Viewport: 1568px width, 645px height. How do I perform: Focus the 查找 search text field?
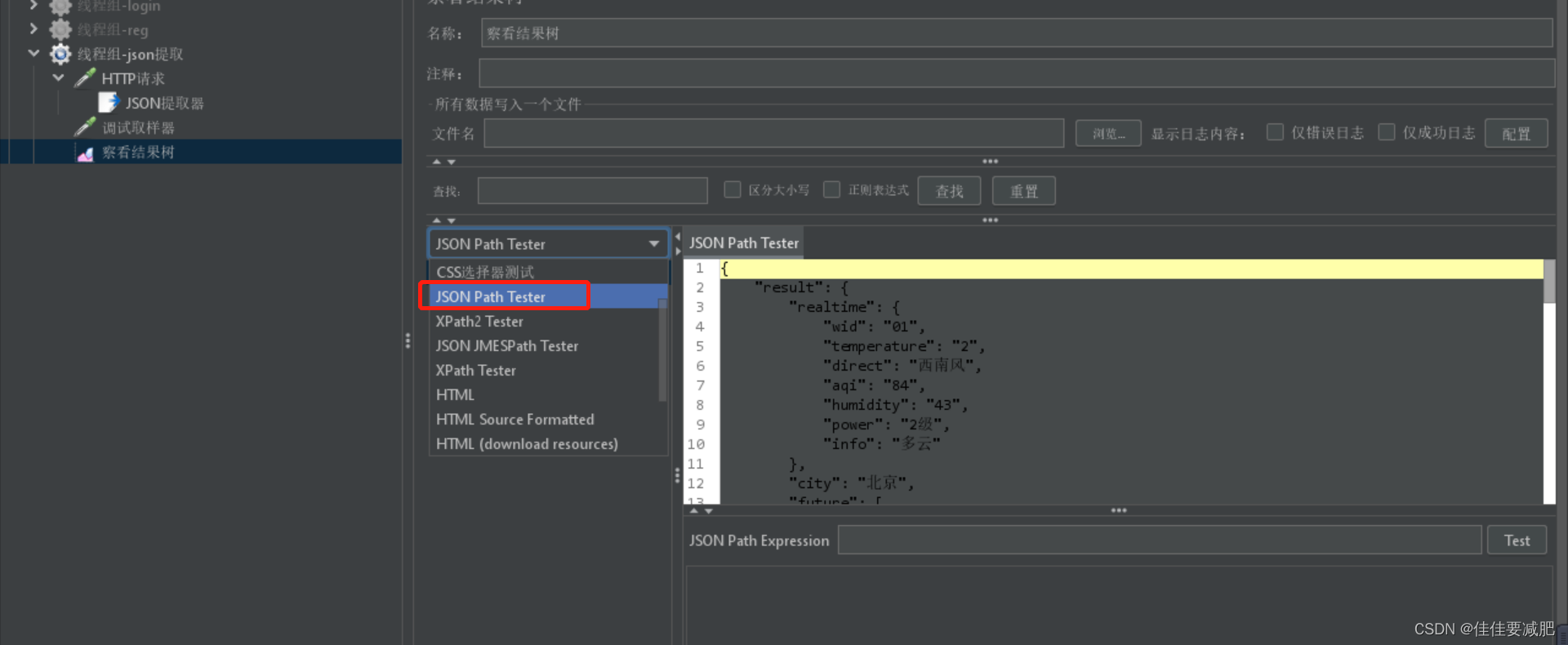[593, 191]
